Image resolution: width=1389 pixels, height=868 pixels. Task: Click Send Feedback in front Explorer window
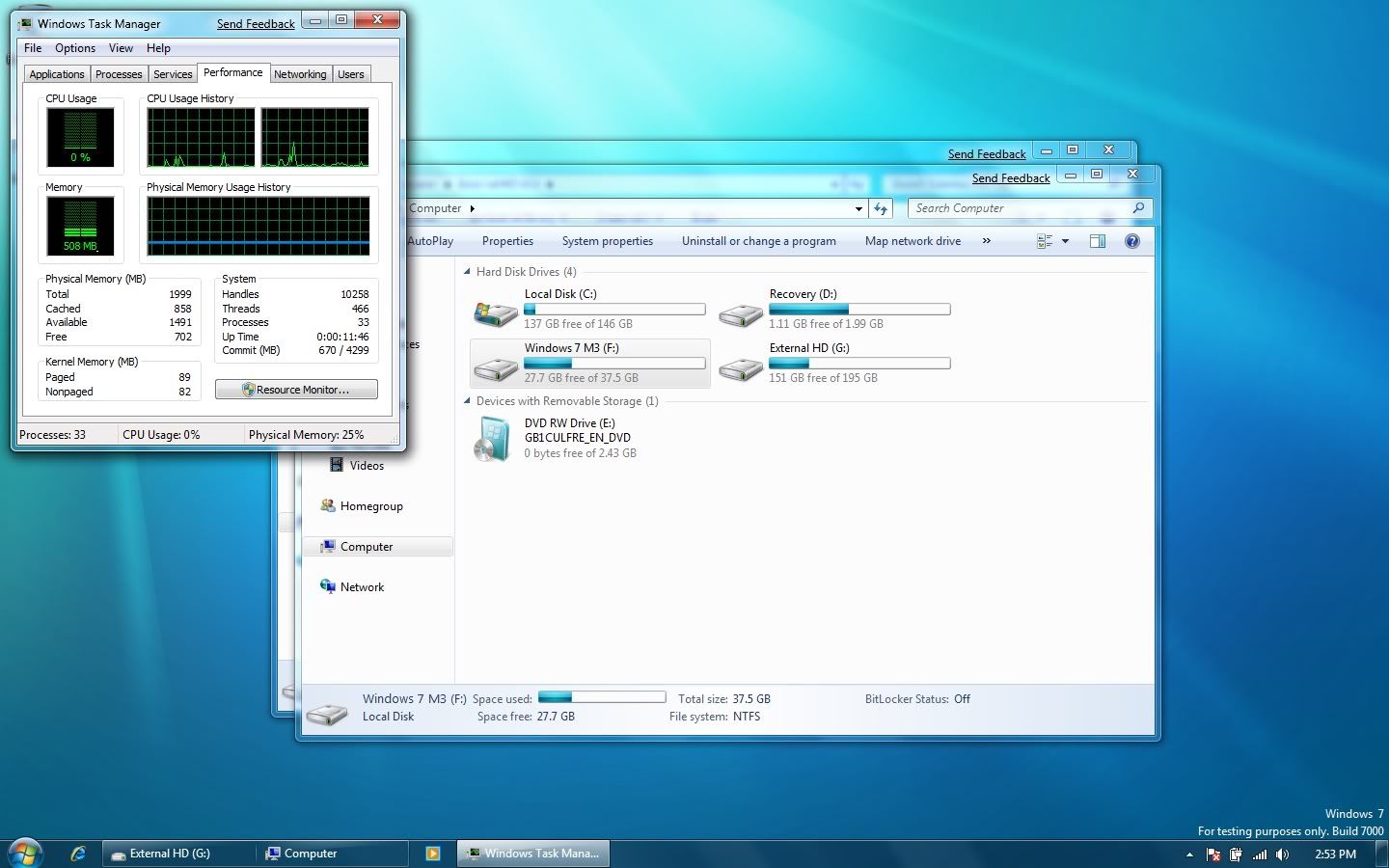click(x=1011, y=178)
